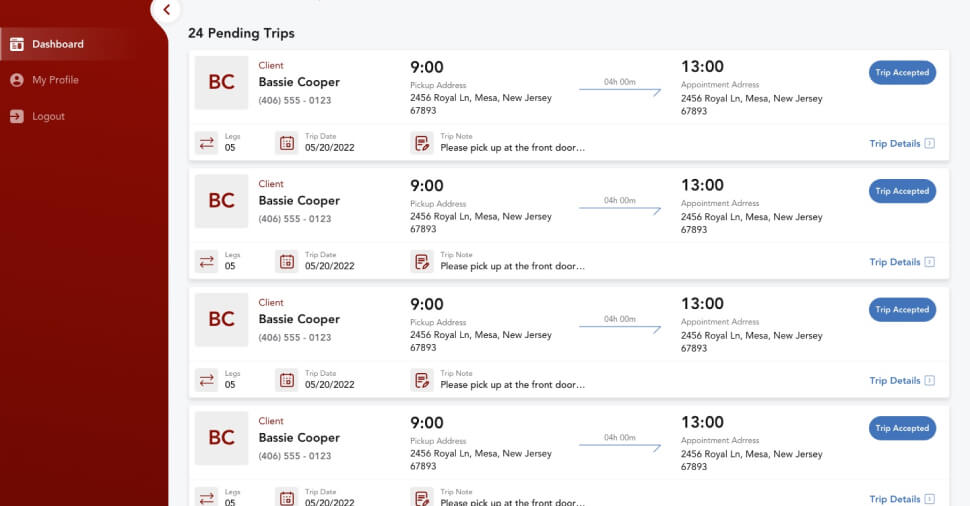Open Trip Details of the third trip
The width and height of the screenshot is (970, 506).
(x=901, y=380)
